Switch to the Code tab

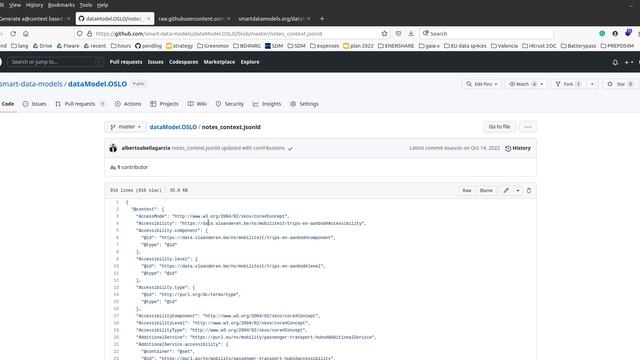8,104
